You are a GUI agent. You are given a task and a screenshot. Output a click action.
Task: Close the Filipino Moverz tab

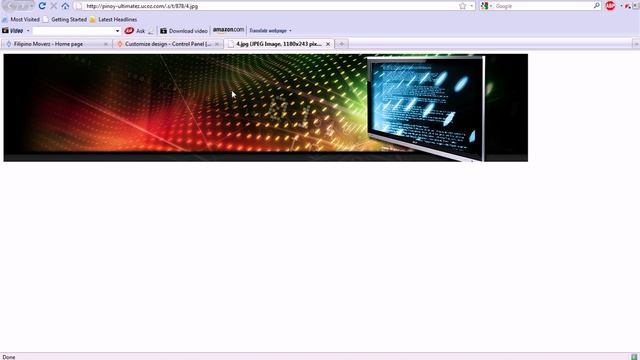tap(106, 44)
